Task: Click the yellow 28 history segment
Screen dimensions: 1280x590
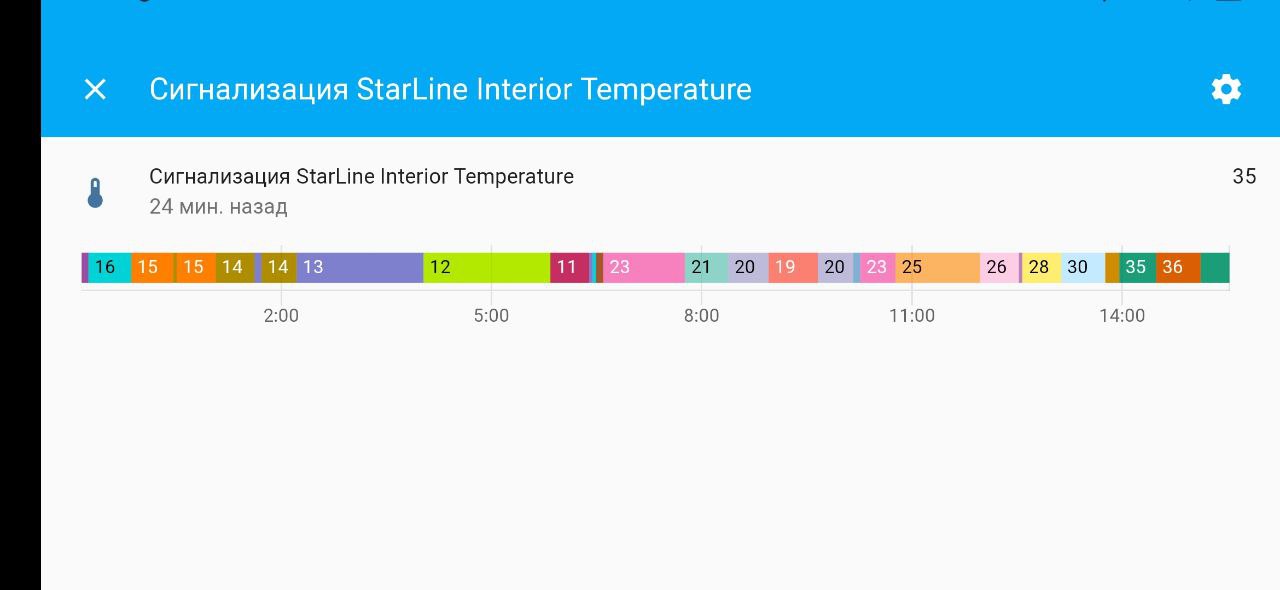Action: click(x=1040, y=267)
